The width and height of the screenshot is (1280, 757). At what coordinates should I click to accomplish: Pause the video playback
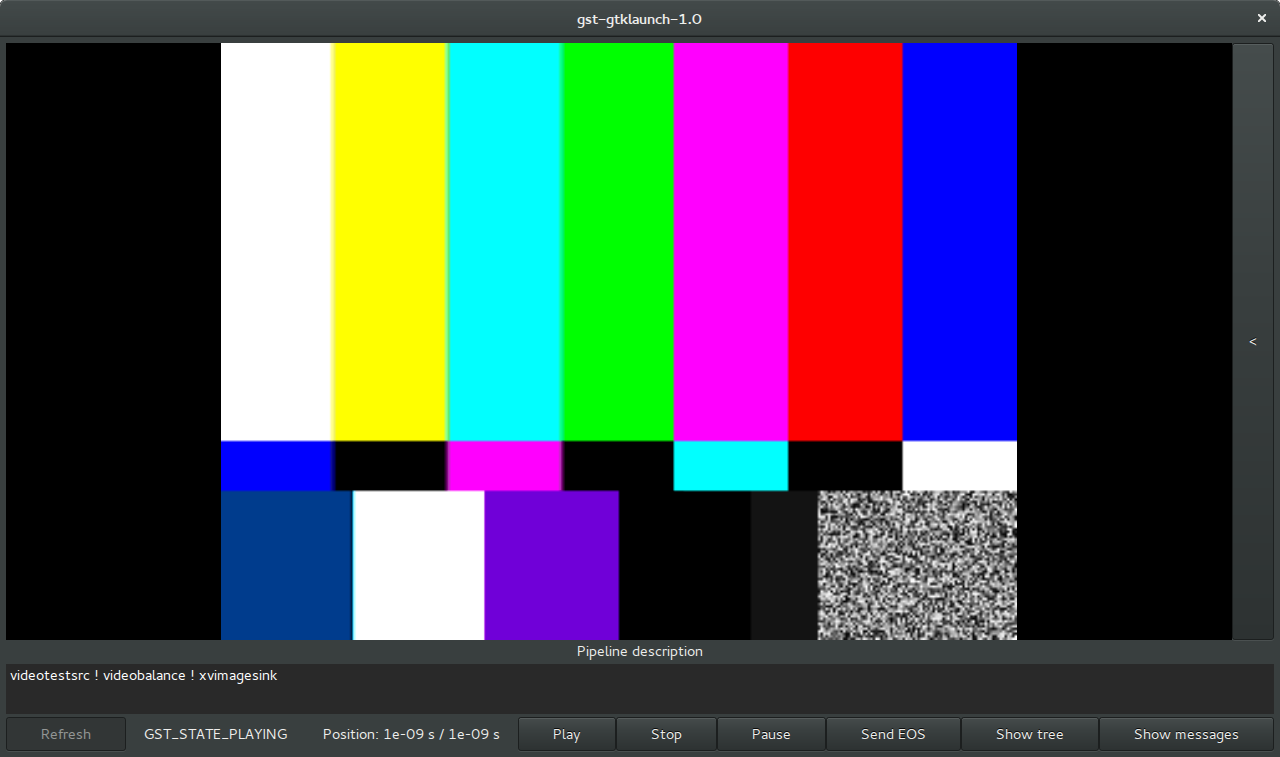(x=771, y=733)
